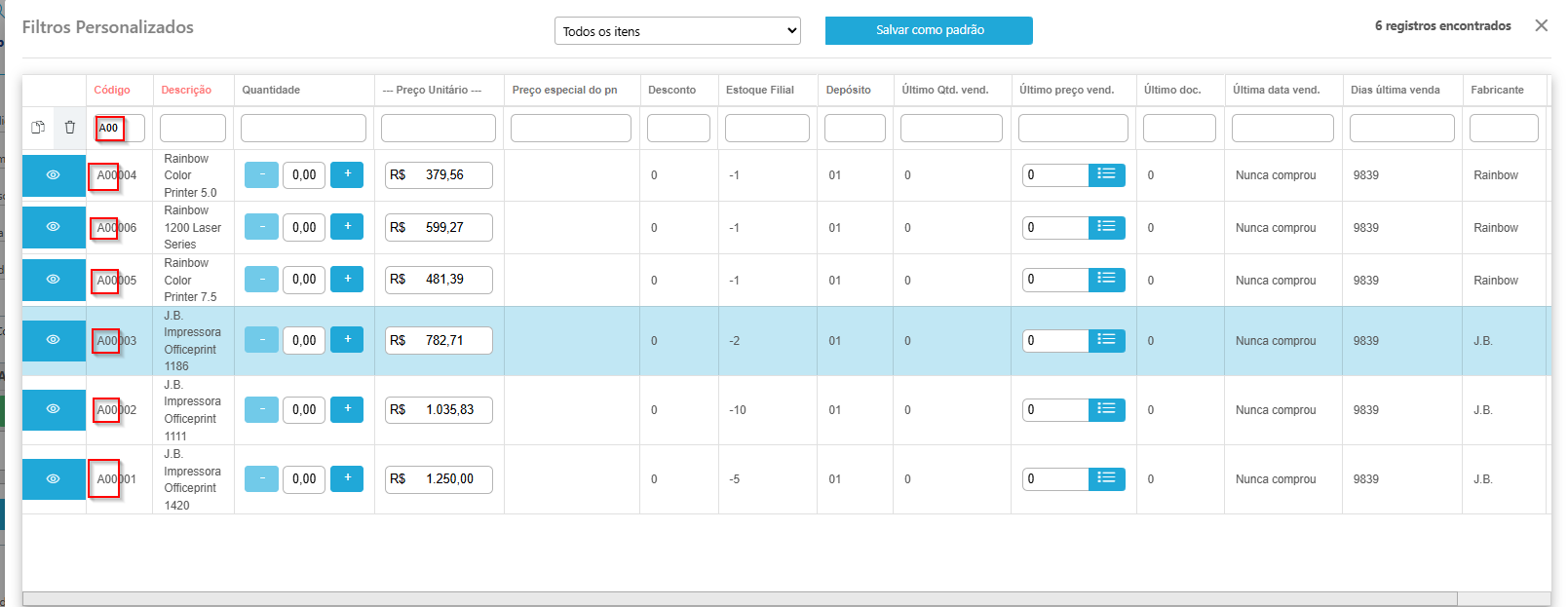Click the Código filter field containing A00

pyautogui.click(x=120, y=128)
